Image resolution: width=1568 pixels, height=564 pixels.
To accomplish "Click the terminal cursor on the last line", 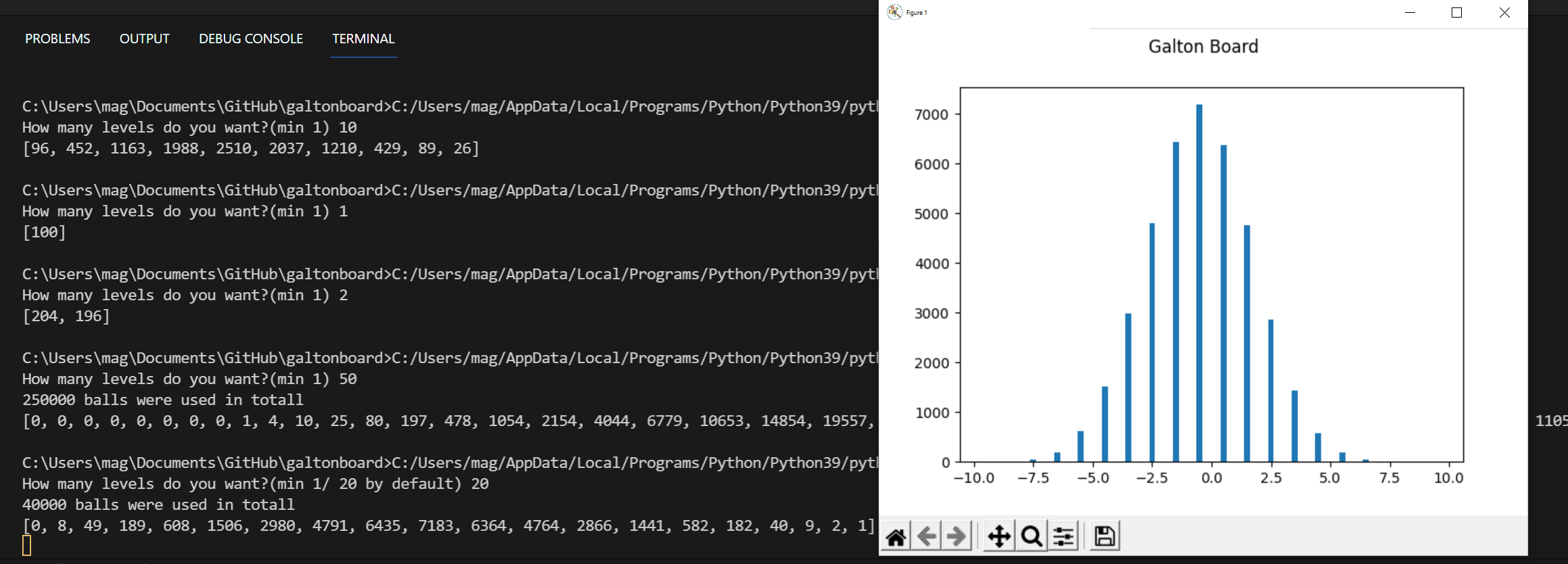I will (26, 546).
